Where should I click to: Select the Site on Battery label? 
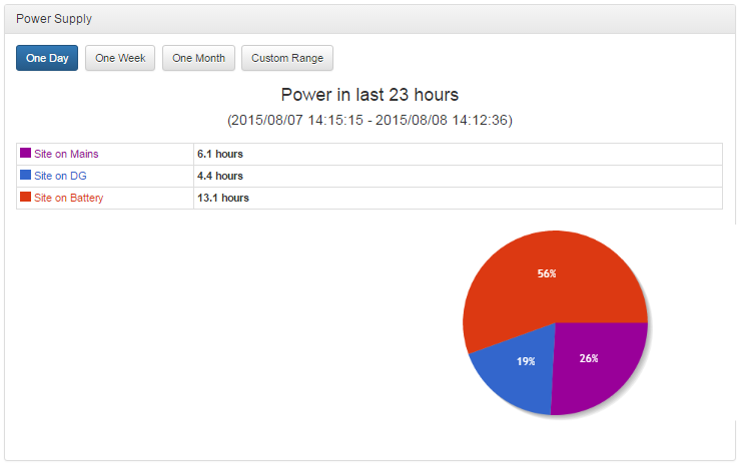69,198
